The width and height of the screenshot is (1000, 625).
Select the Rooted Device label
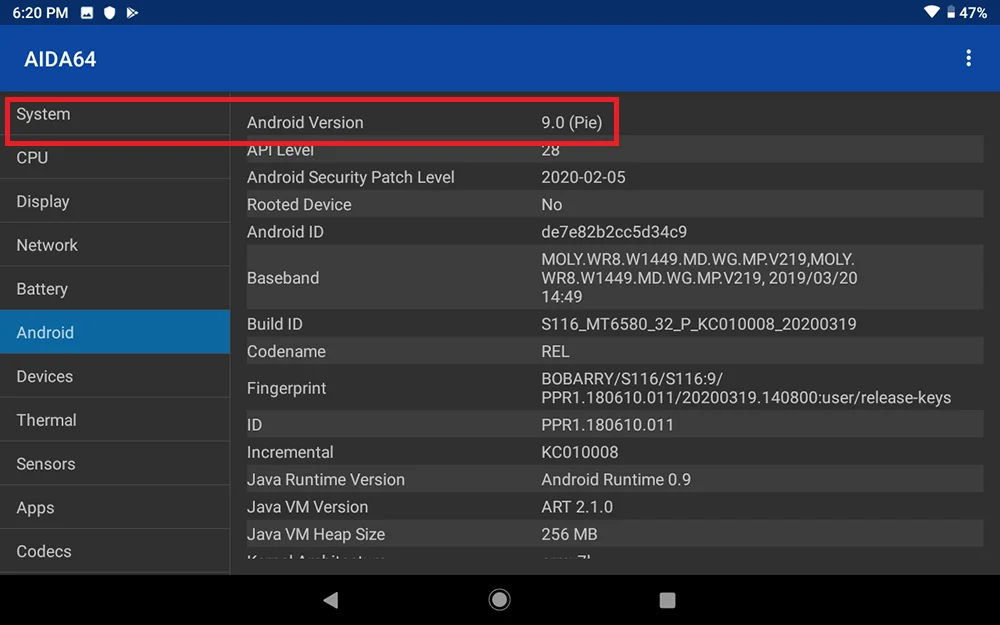tap(299, 205)
